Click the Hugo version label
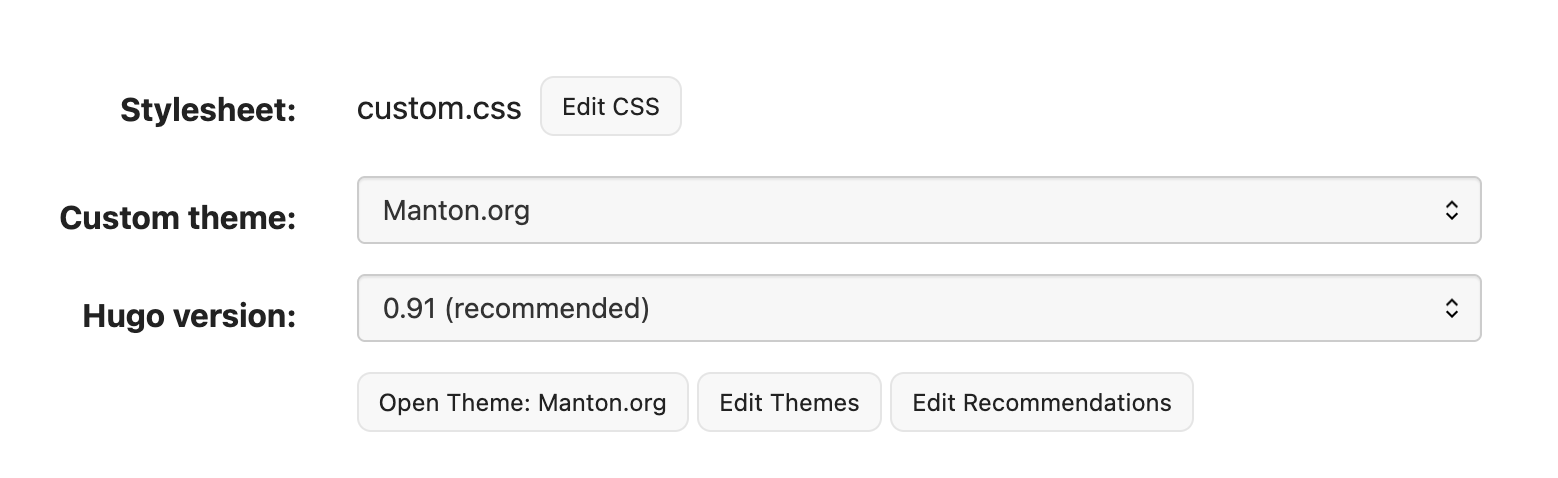 click(189, 316)
